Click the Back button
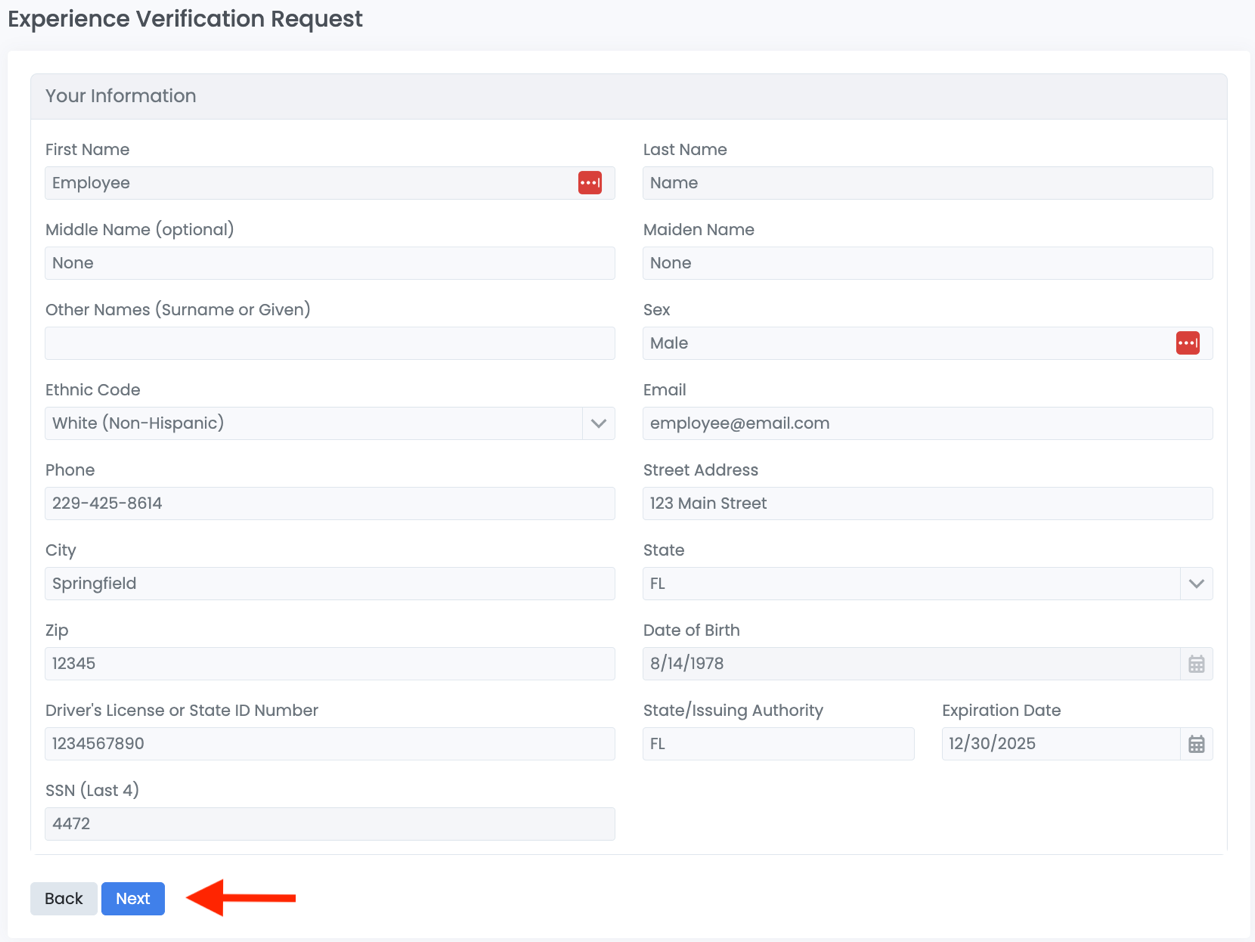Image resolution: width=1255 pixels, height=942 pixels. pyautogui.click(x=63, y=898)
